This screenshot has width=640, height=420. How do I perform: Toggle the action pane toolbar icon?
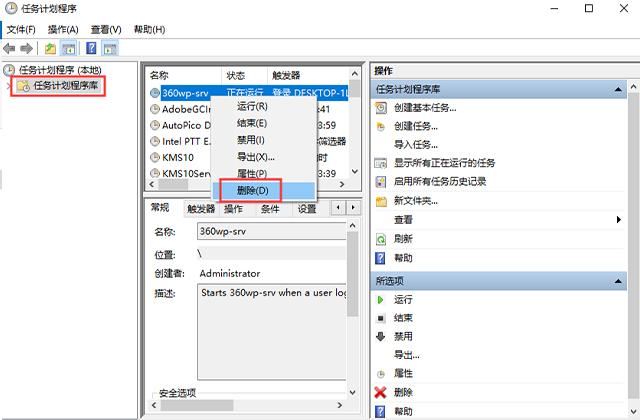click(x=110, y=49)
